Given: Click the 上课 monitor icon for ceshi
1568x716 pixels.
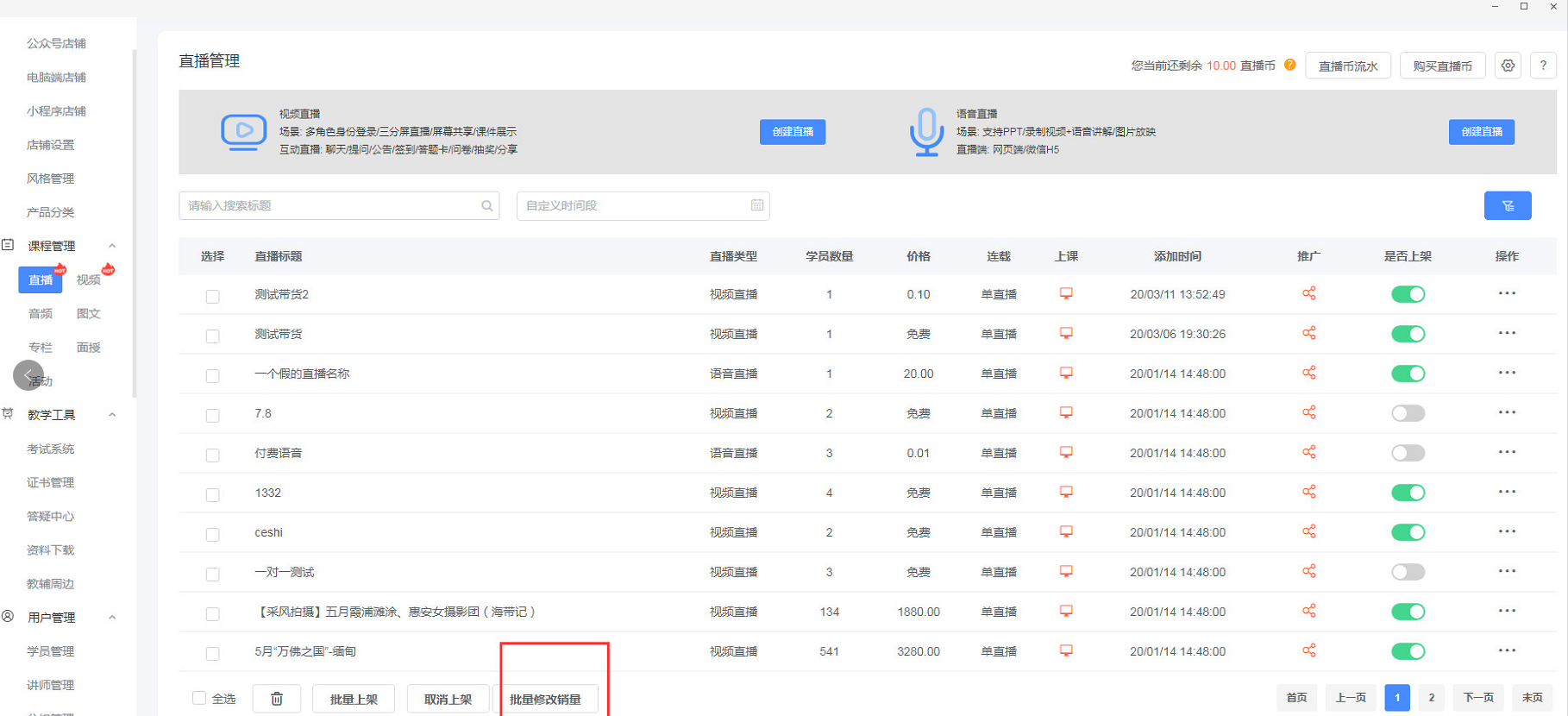Looking at the screenshot, I should (x=1066, y=532).
